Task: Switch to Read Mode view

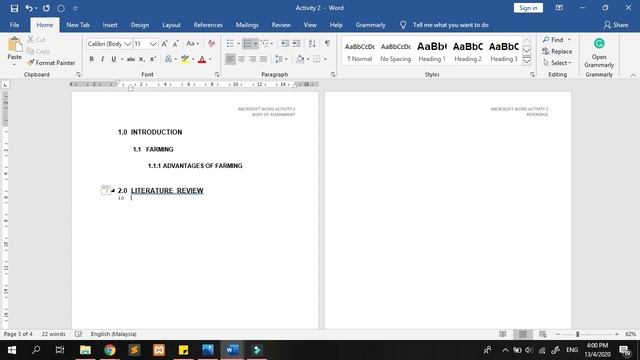Action: (x=502, y=334)
